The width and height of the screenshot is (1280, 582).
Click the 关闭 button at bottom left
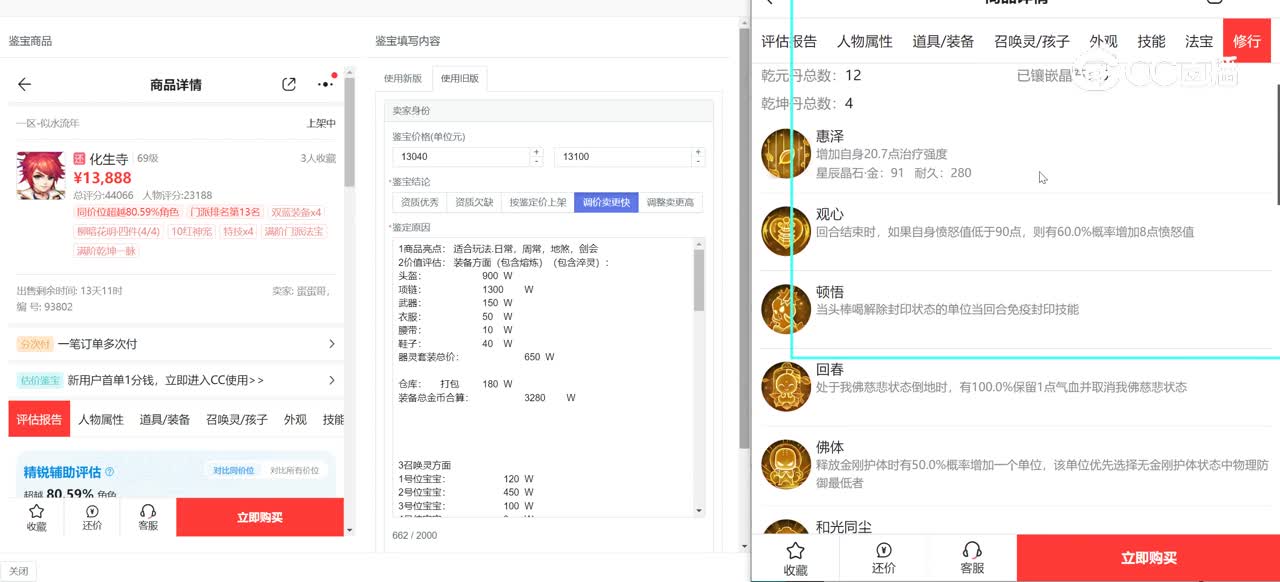pyautogui.click(x=19, y=571)
